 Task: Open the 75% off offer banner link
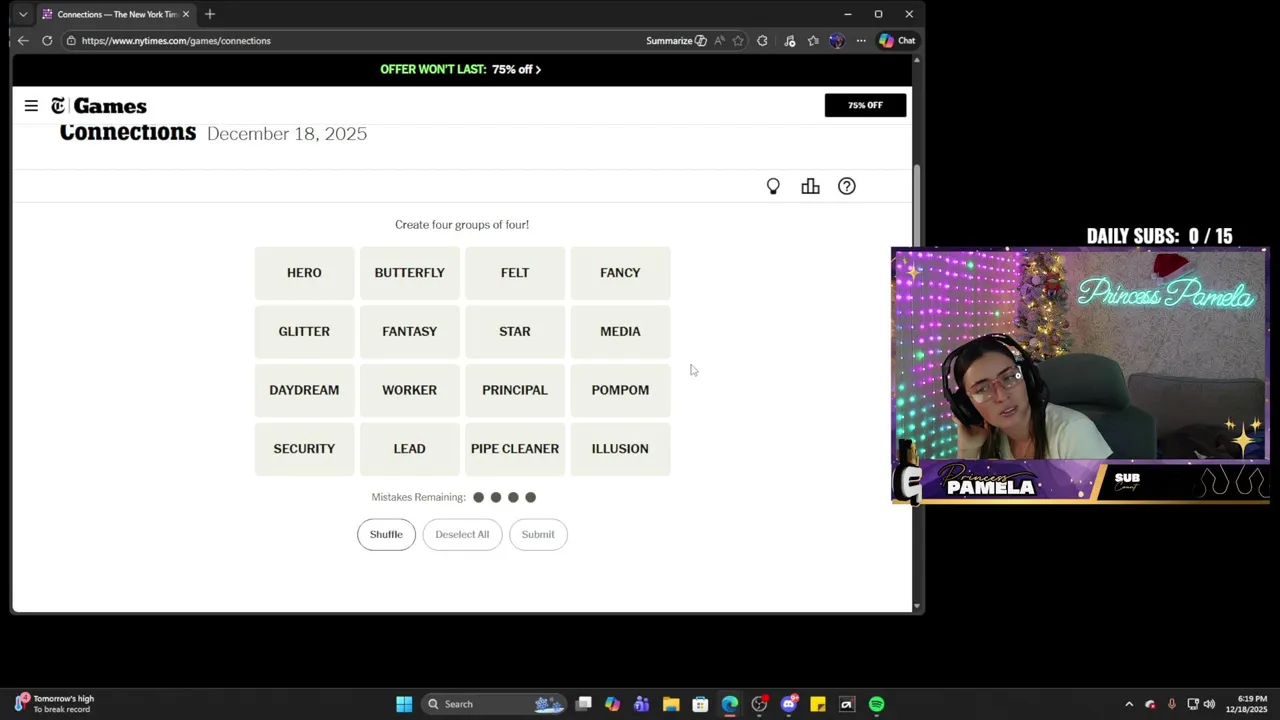461,70
